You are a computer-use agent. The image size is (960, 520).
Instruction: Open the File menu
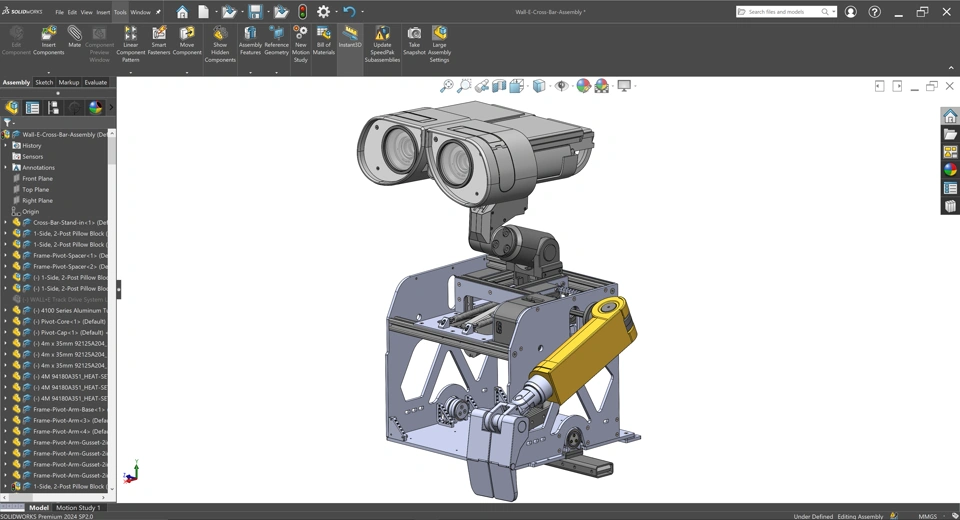59,12
